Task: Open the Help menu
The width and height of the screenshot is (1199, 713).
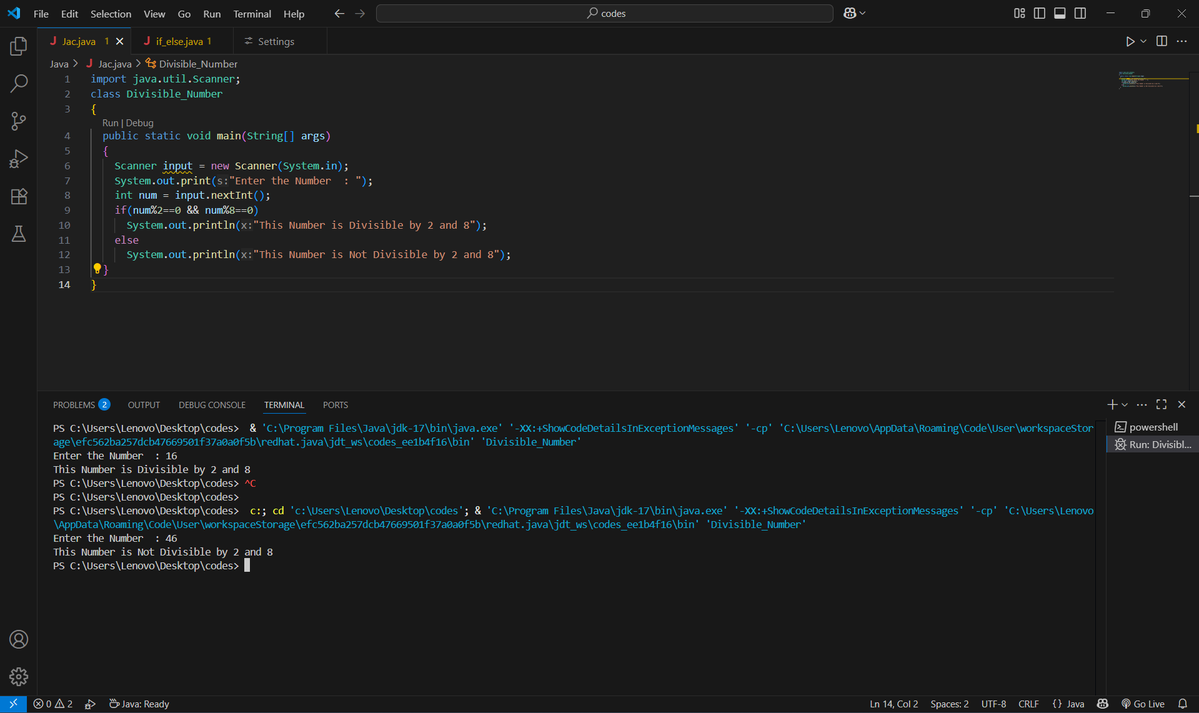Action: point(294,14)
